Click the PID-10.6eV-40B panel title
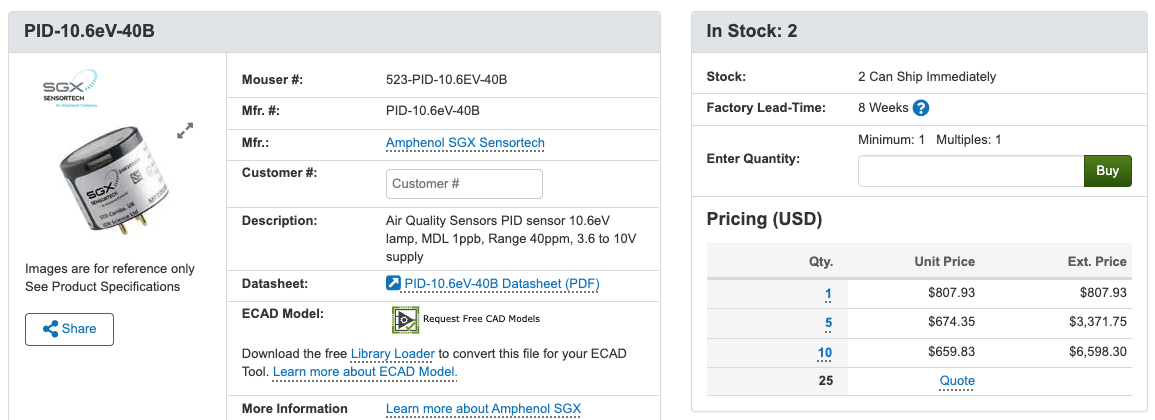This screenshot has width=1155, height=420. coord(89,32)
